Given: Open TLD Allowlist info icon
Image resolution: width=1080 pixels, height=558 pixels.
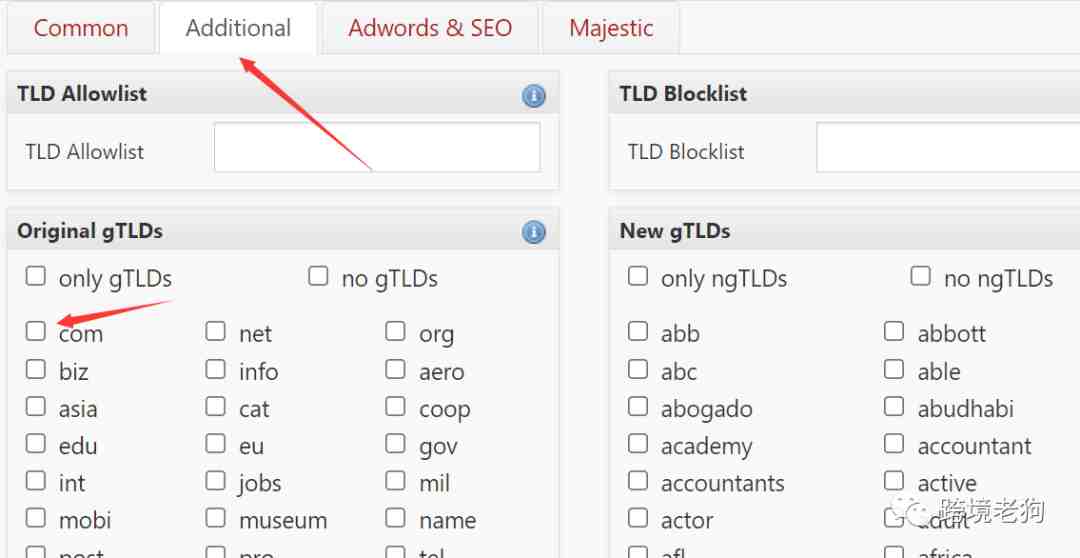Looking at the screenshot, I should click(x=533, y=96).
